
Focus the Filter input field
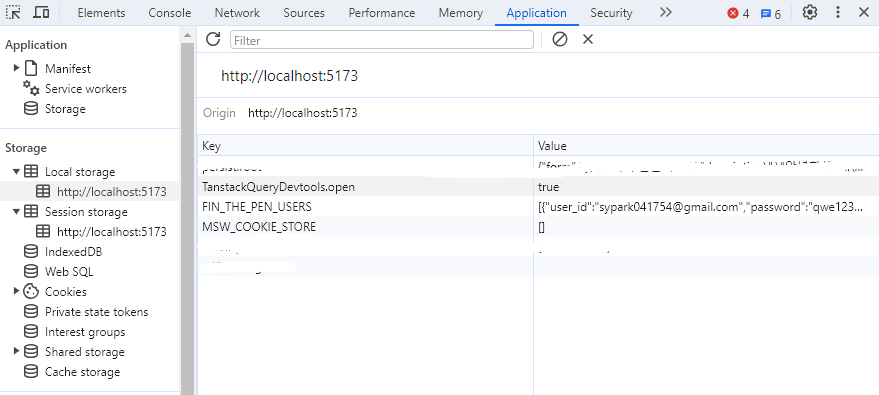(x=382, y=40)
